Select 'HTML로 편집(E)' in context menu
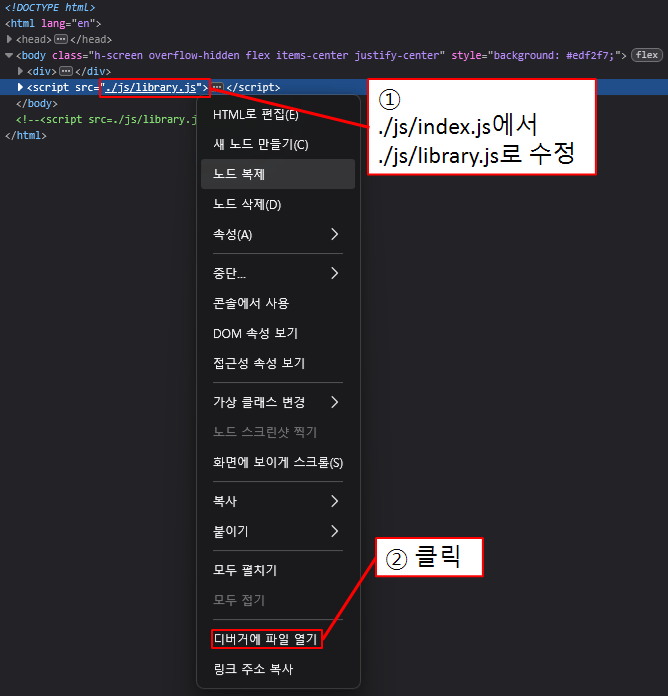Screen dimensions: 668x696 pos(256,114)
